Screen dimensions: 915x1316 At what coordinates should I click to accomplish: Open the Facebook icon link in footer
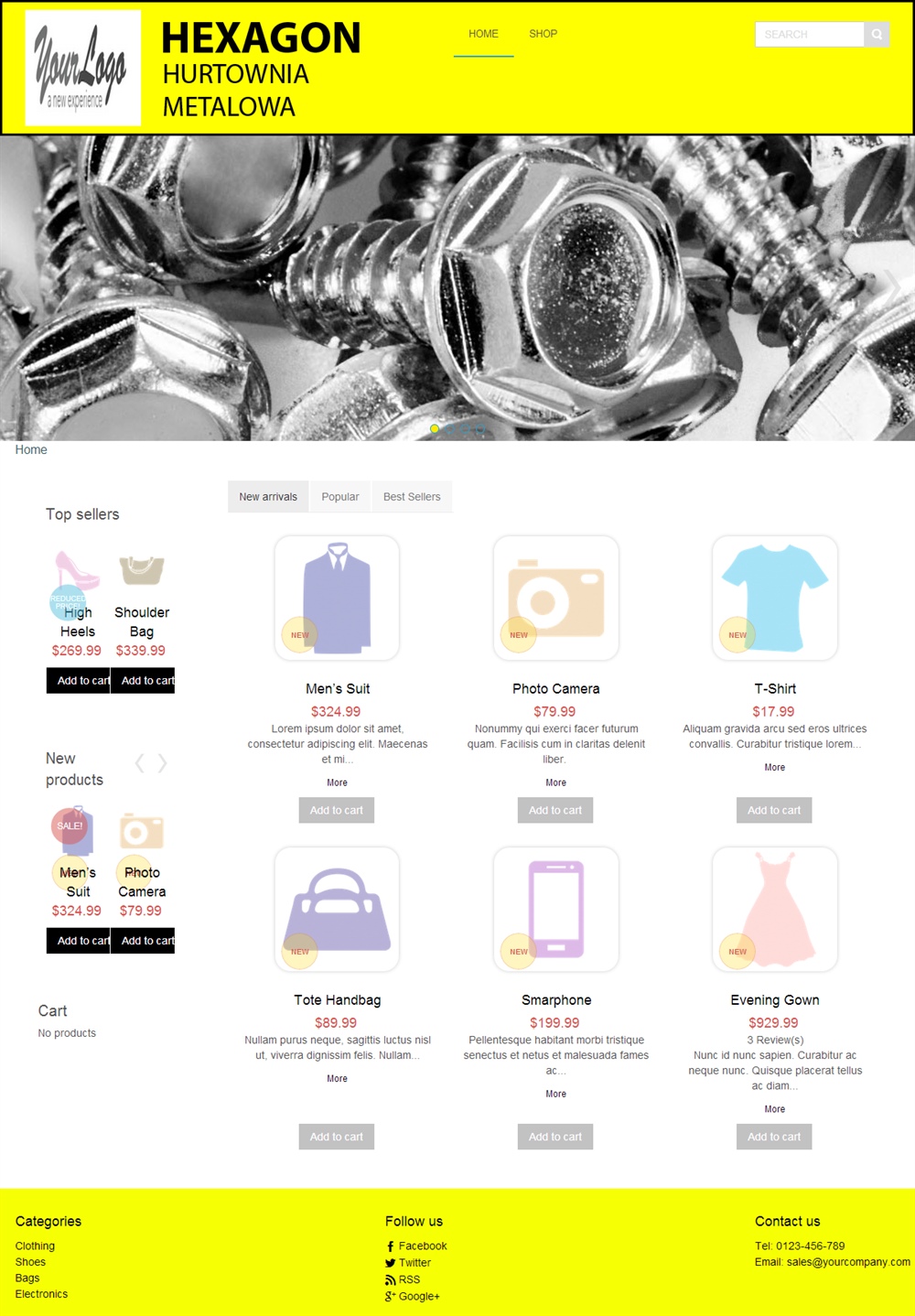click(390, 1246)
